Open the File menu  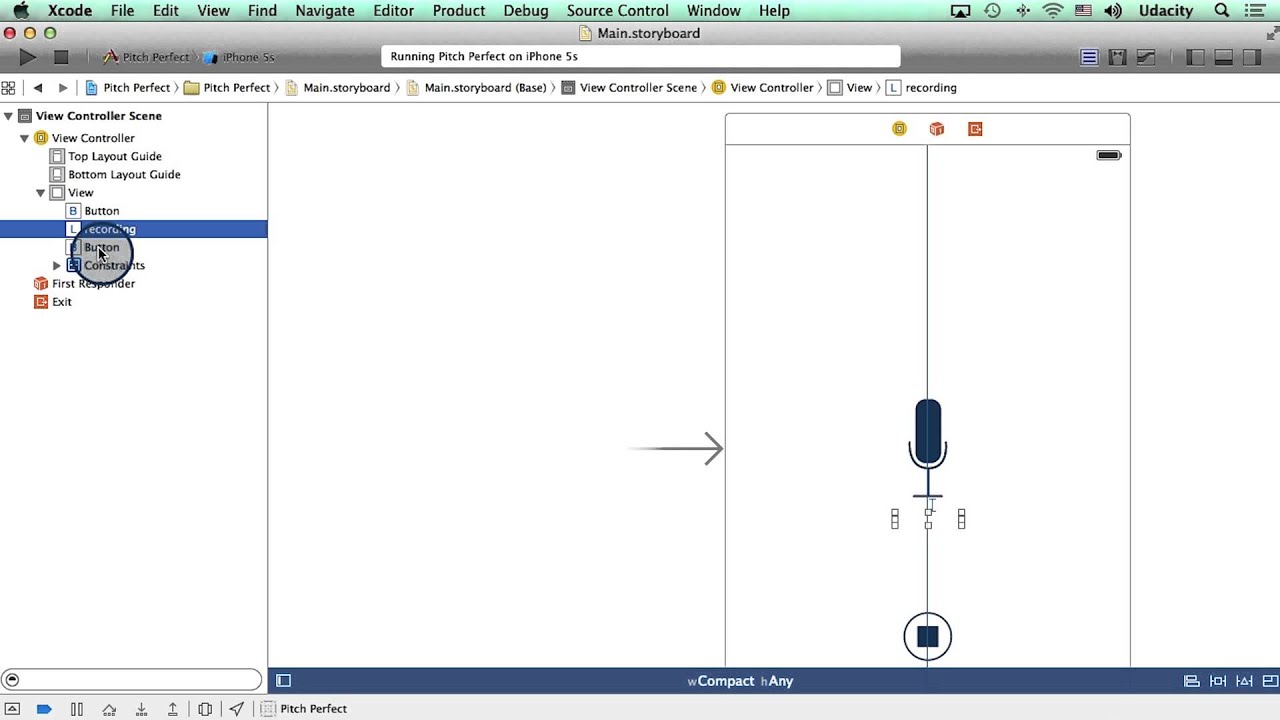point(122,11)
